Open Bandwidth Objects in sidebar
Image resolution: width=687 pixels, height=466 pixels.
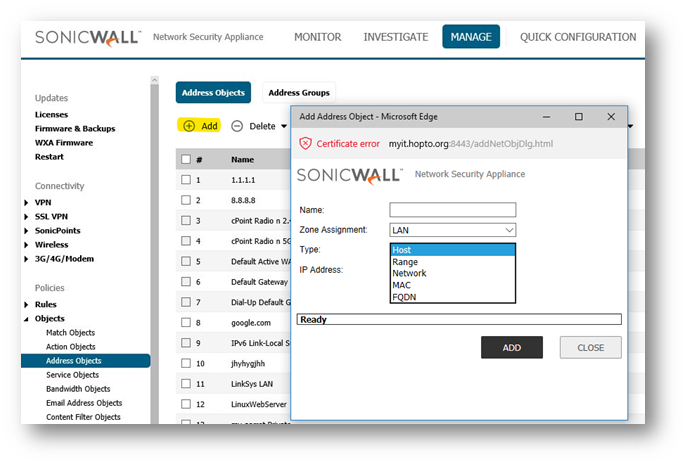click(x=78, y=389)
